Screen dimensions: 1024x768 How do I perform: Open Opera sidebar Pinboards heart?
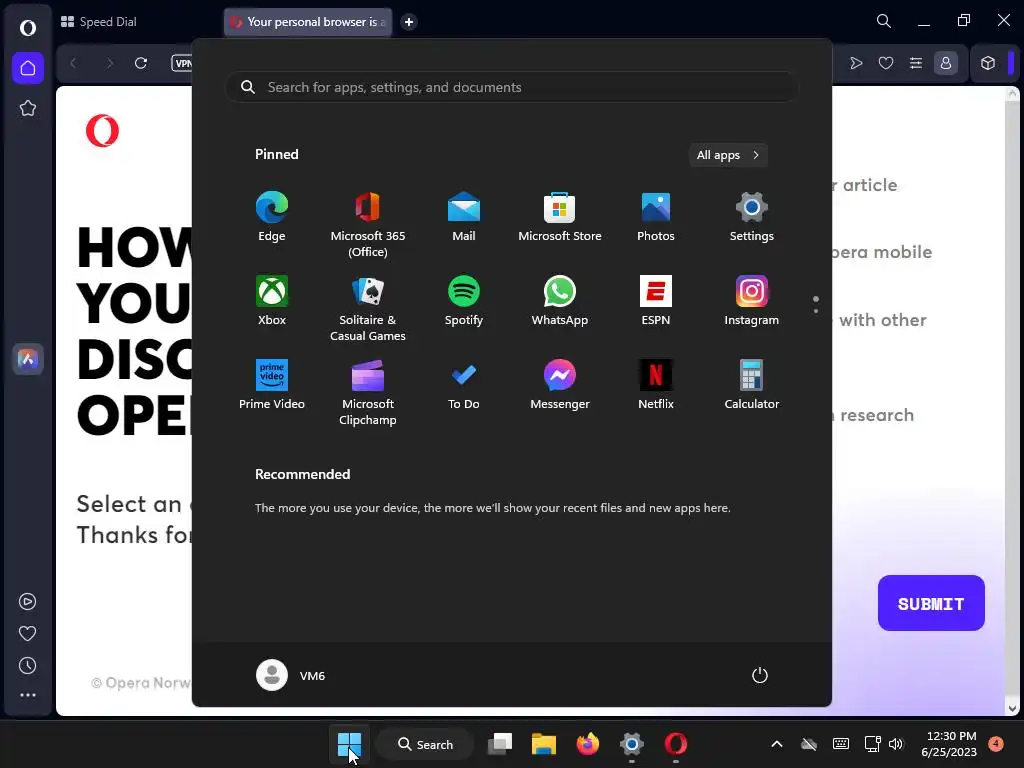point(27,633)
